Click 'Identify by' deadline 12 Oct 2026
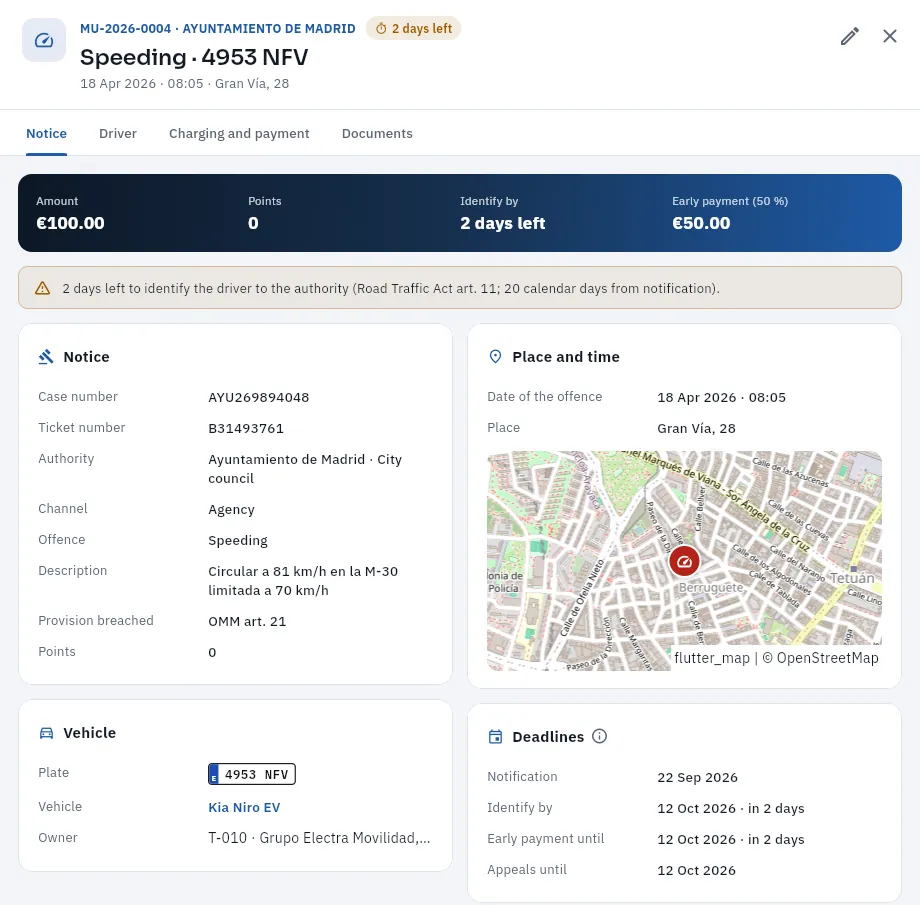 730,809
